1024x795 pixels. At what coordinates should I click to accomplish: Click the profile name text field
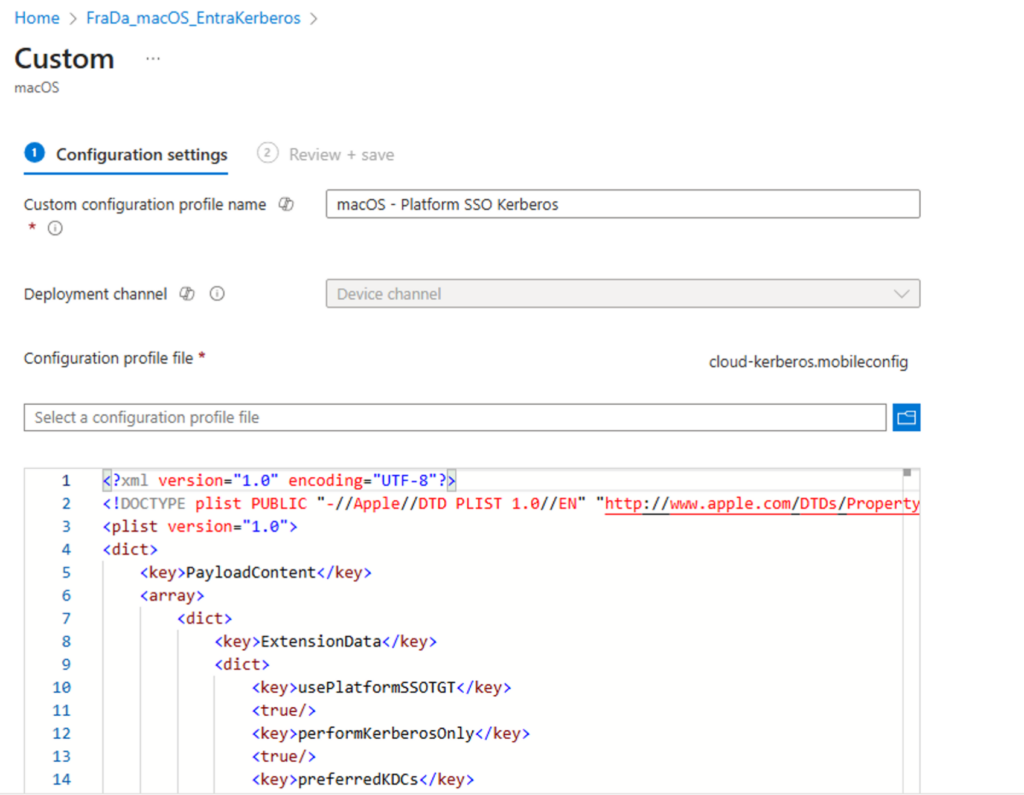coord(622,205)
